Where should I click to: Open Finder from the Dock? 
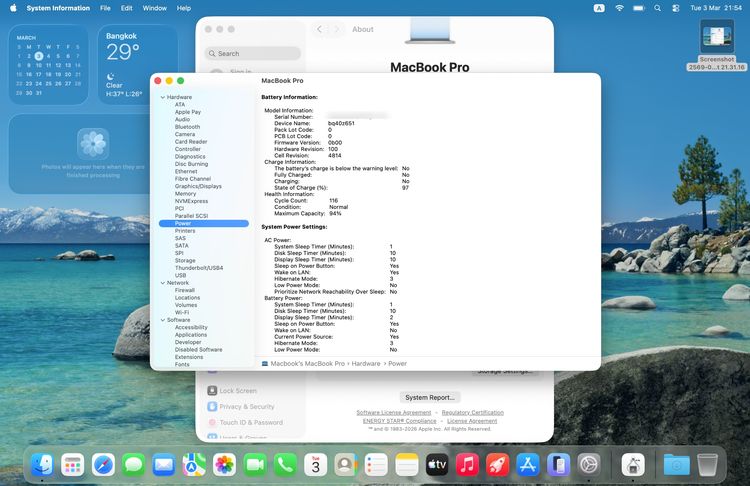42,464
